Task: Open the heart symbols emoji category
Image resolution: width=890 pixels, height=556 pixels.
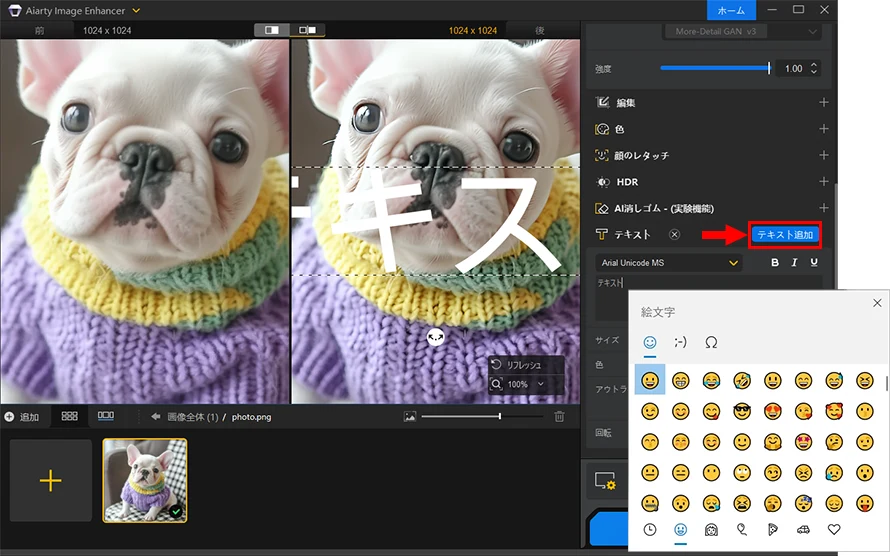Action: [x=834, y=529]
